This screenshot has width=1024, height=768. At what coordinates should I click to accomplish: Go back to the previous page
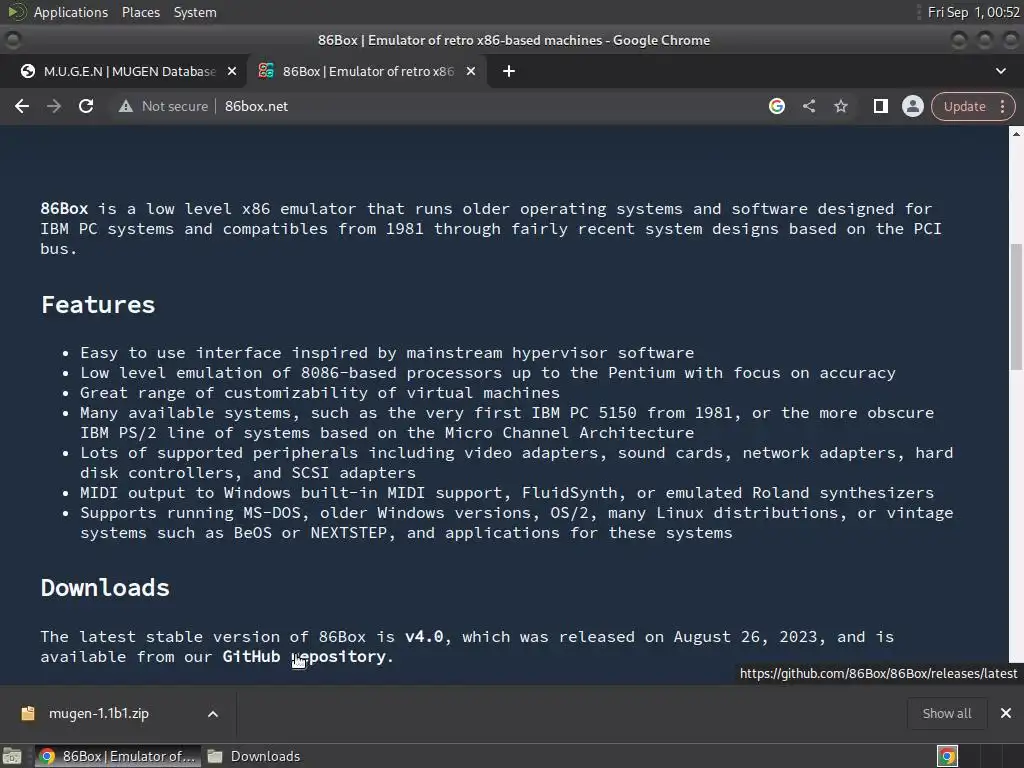tap(22, 106)
